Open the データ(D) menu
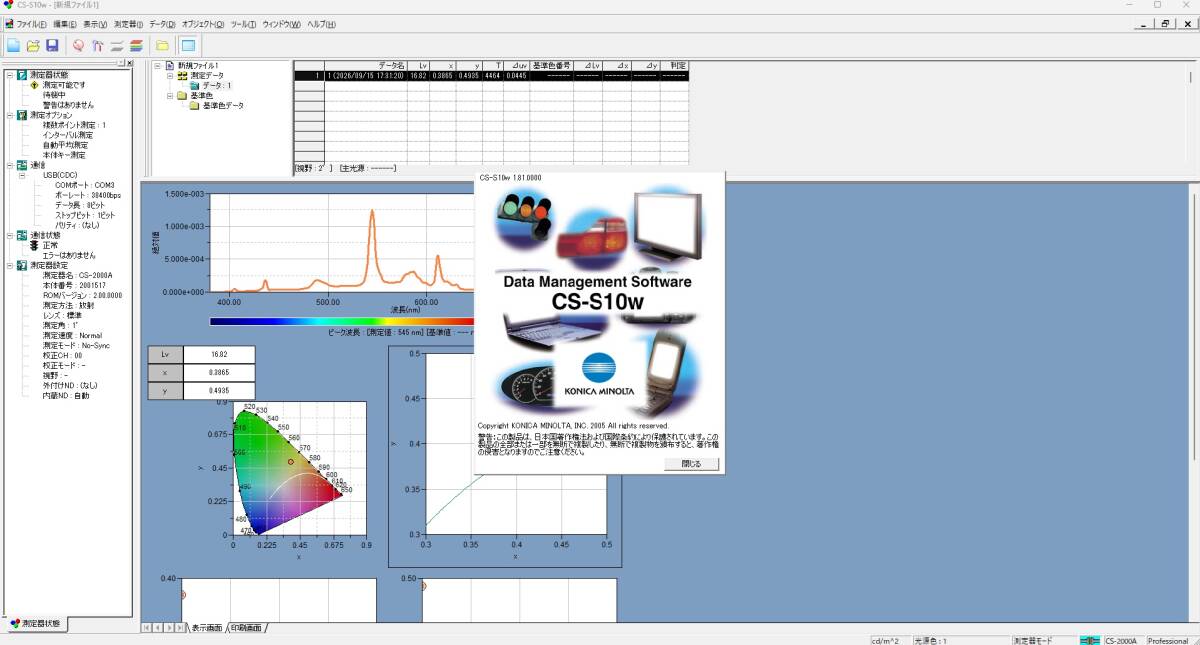Screen dimensions: 1200x645 (x=162, y=24)
